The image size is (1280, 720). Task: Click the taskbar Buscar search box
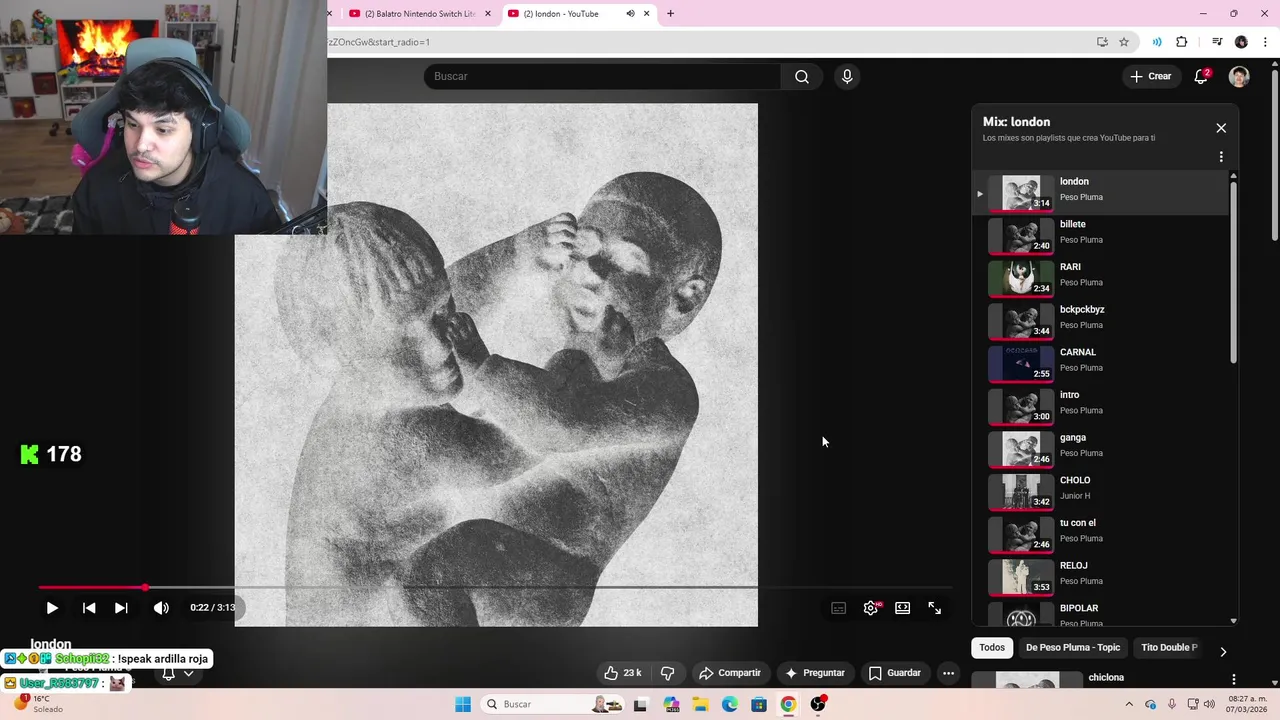tap(553, 704)
